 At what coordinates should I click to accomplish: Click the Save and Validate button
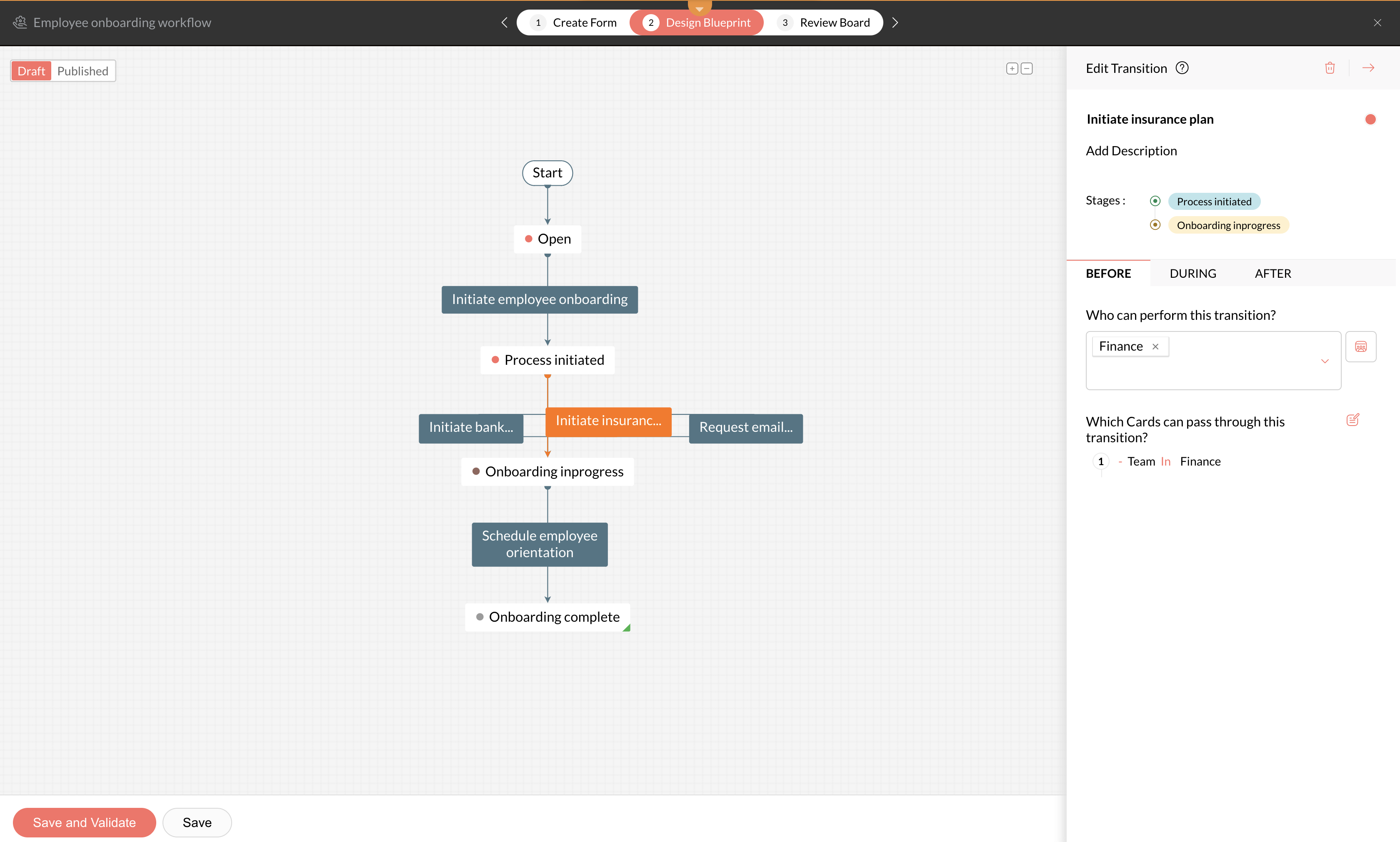(84, 822)
